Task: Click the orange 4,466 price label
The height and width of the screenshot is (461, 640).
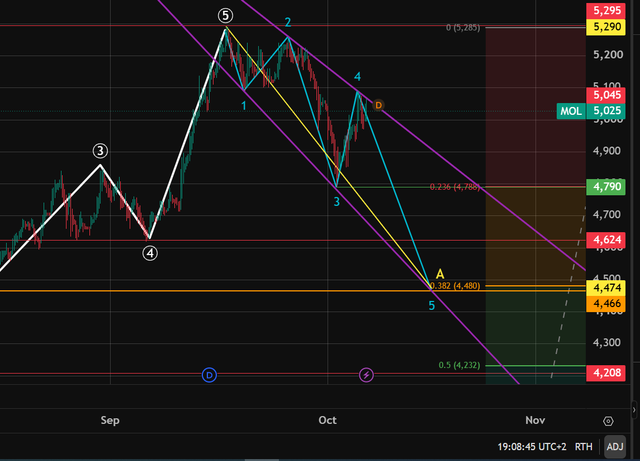Action: tap(606, 303)
